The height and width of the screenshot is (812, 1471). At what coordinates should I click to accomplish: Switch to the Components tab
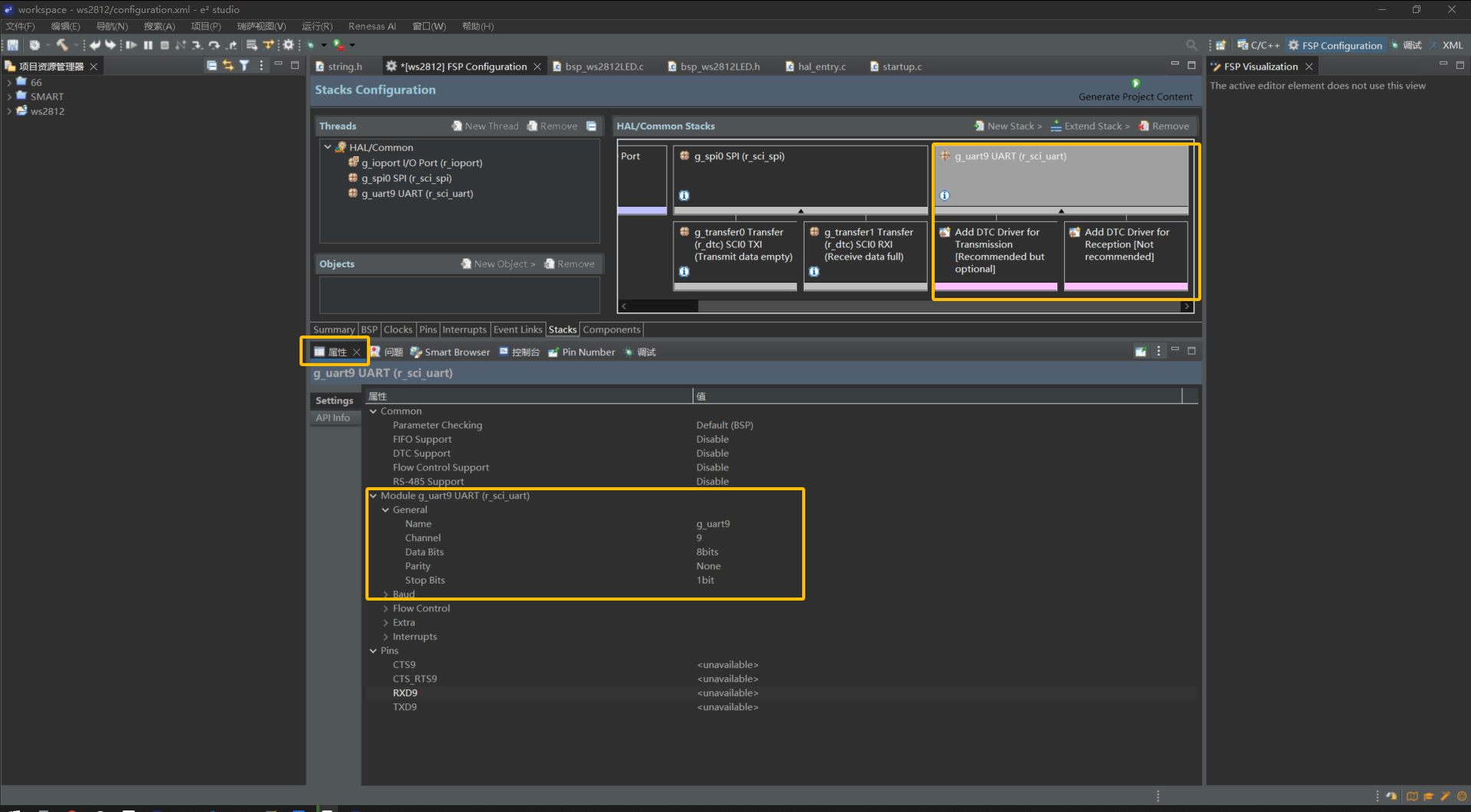(611, 329)
